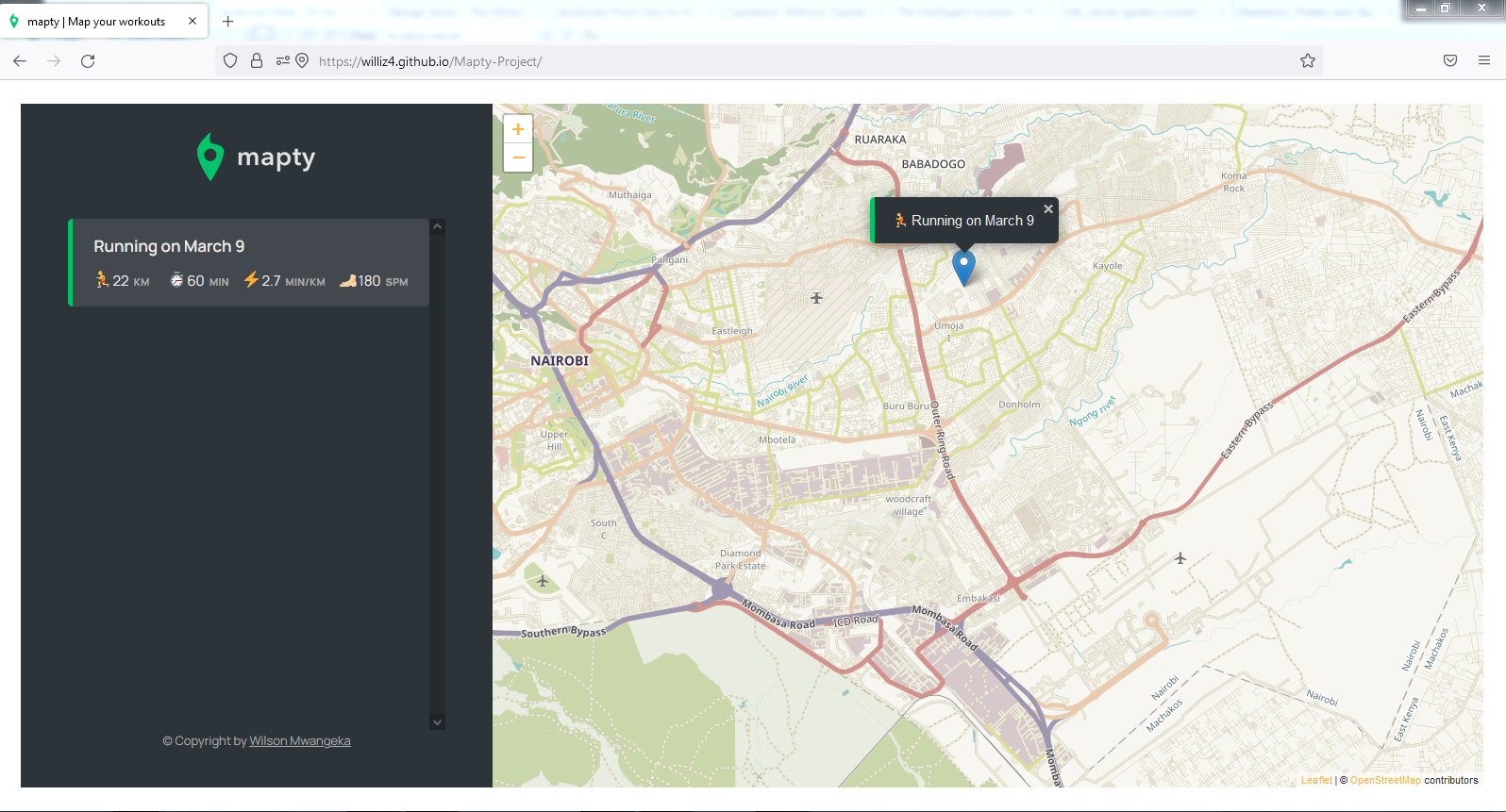Click the blue workout marker pin
Image resolution: width=1506 pixels, height=812 pixels.
963,268
